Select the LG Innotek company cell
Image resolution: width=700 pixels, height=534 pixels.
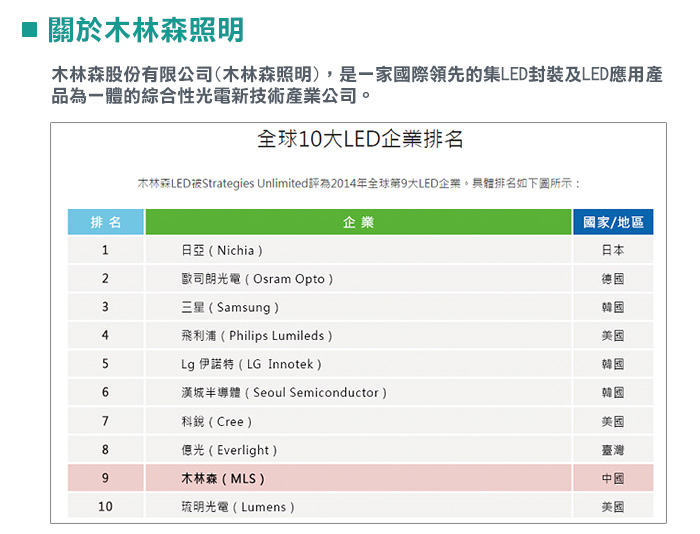358,364
